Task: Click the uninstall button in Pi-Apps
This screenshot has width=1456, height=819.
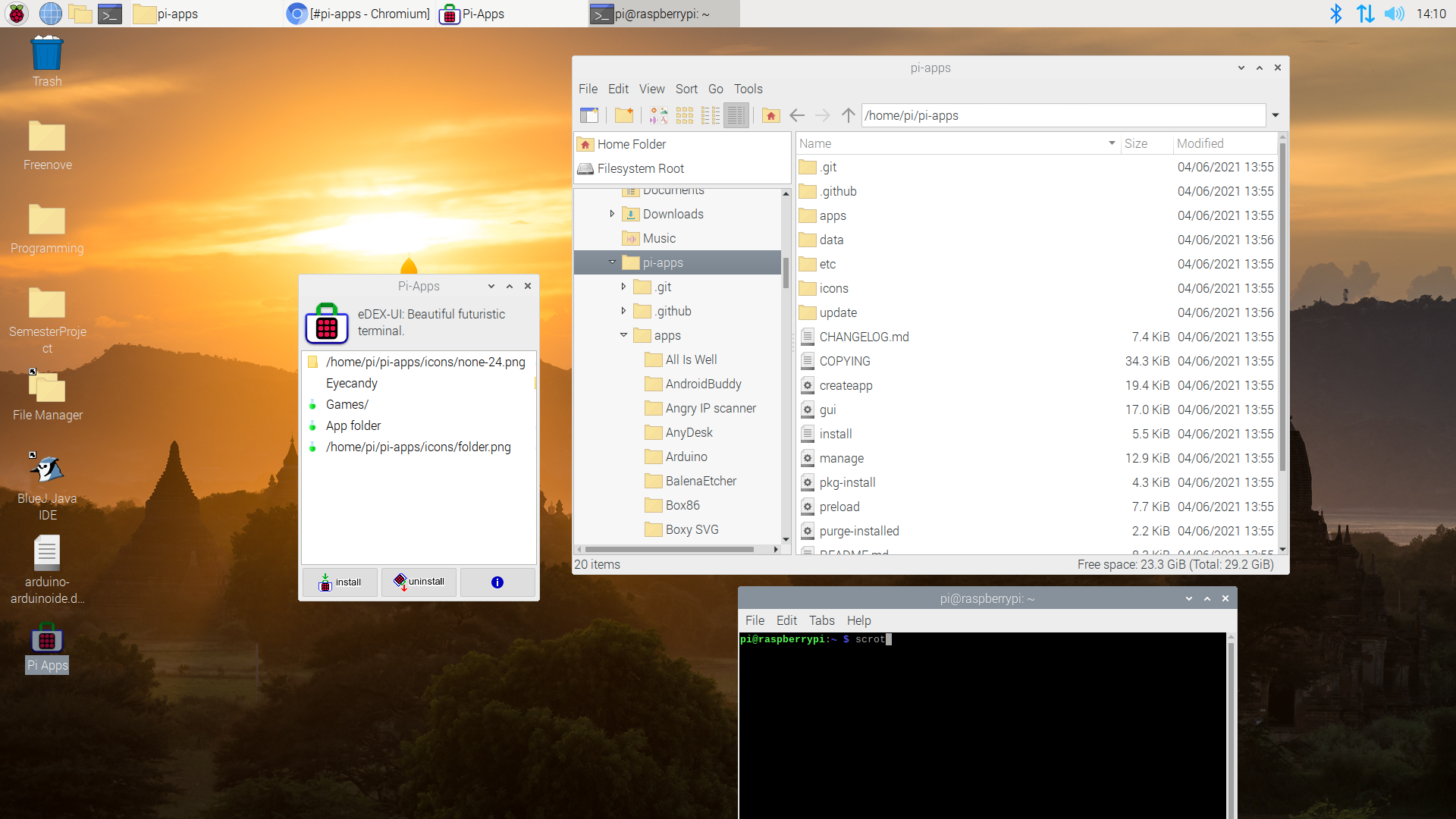Action: (419, 582)
